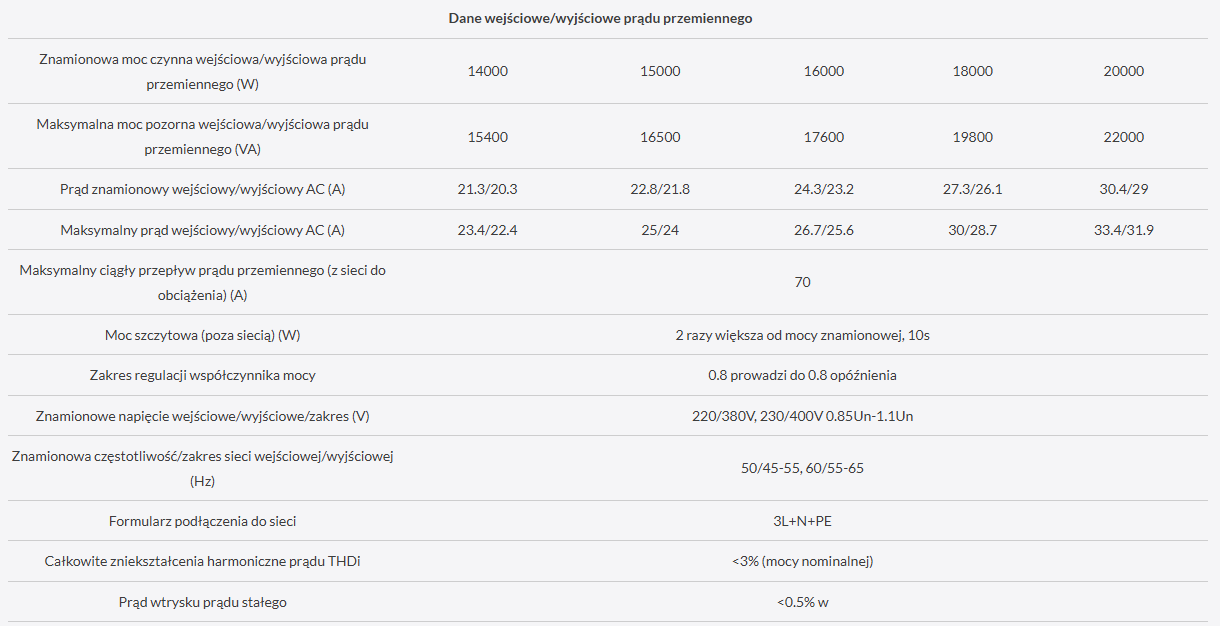Click the table header 'Dane wejściowe/wyjściowe prądu przemiennego'
The image size is (1220, 626).
[600, 19]
